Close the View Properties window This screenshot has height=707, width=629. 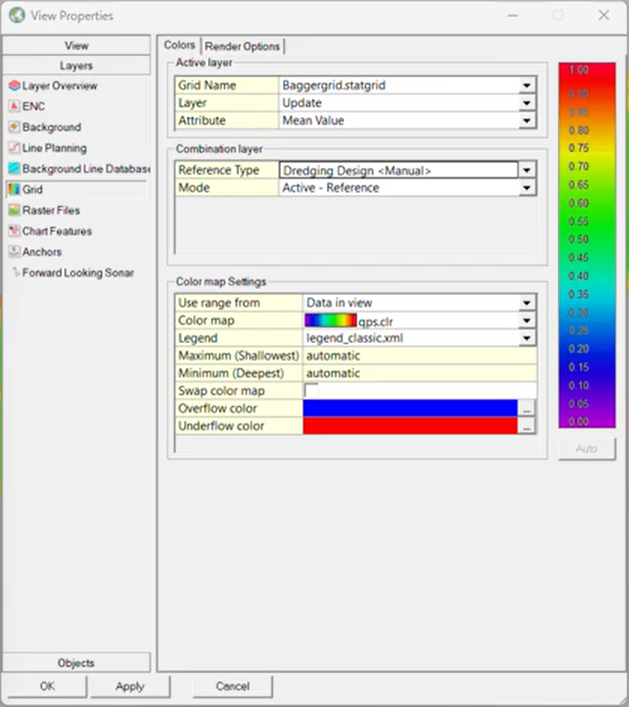point(604,15)
